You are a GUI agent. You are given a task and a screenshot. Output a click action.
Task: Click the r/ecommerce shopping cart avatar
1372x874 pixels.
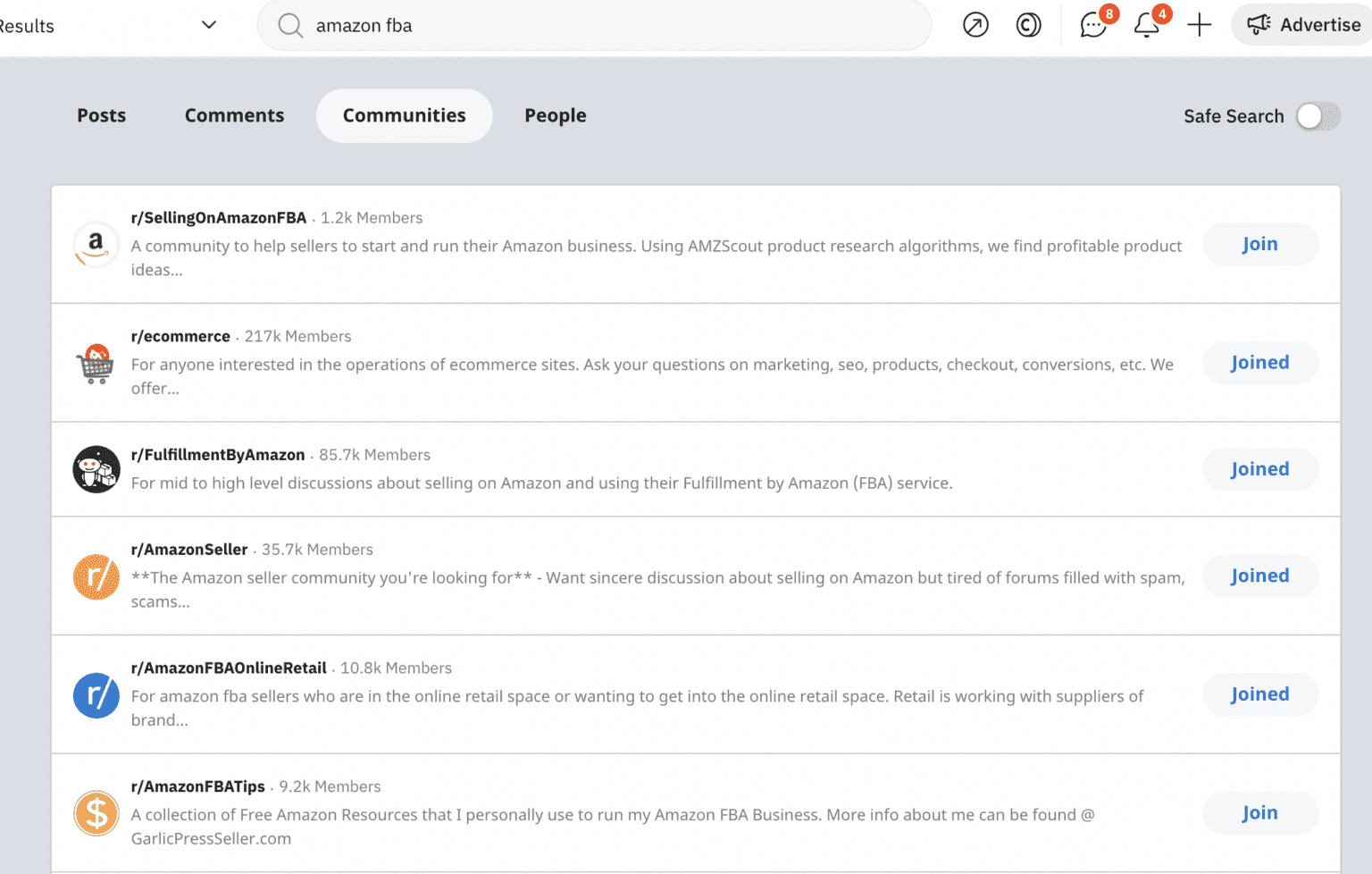[x=96, y=364]
